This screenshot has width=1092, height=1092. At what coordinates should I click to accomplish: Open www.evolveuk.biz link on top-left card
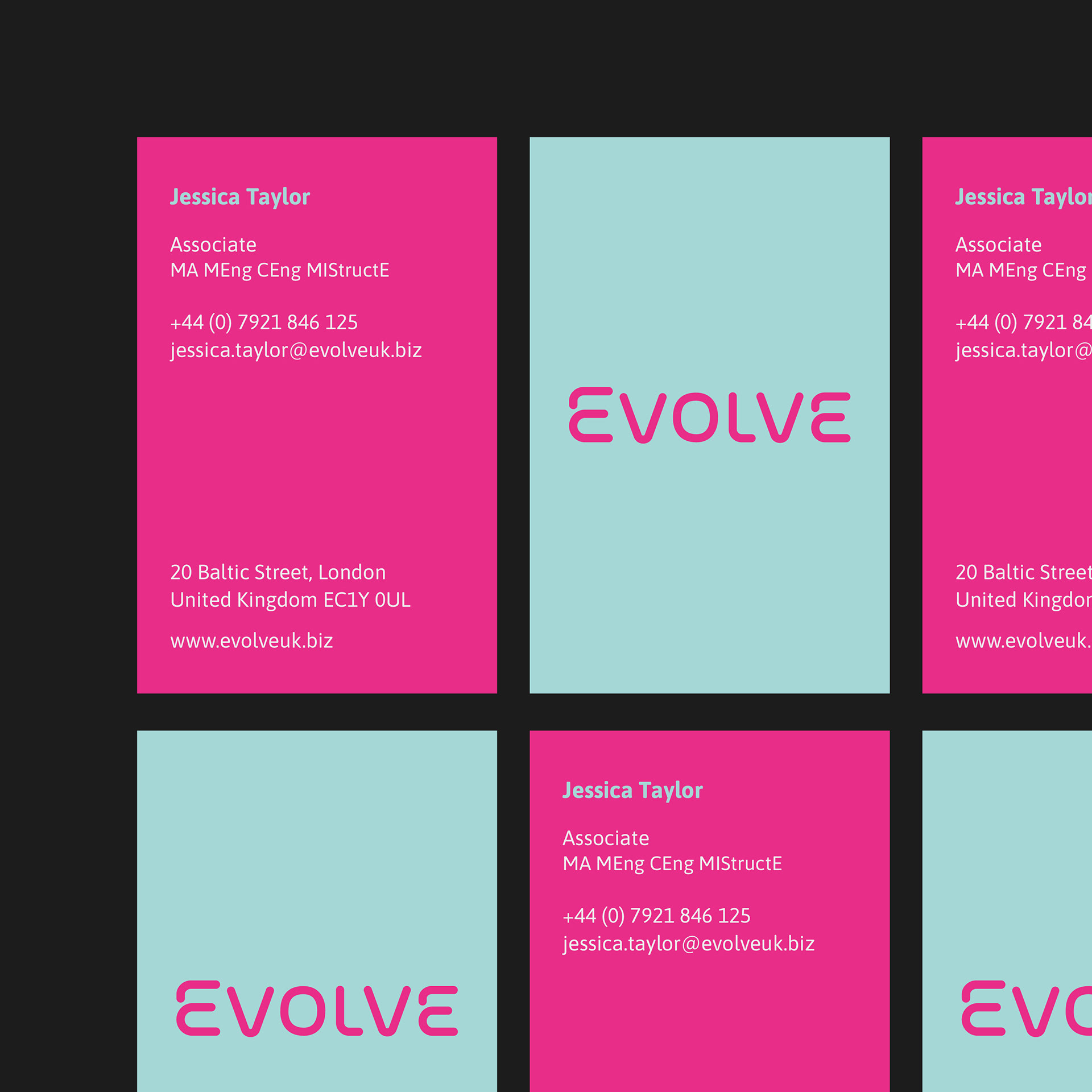coord(251,641)
